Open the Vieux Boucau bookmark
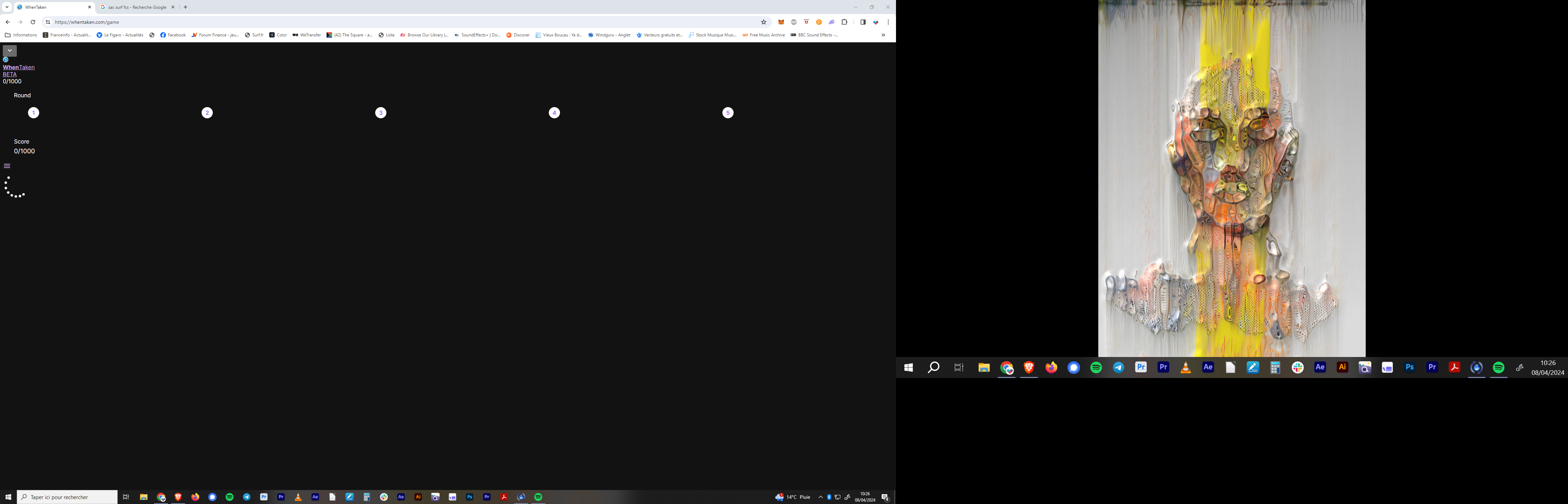Screen dimensions: 1568x504 pyautogui.click(x=559, y=35)
